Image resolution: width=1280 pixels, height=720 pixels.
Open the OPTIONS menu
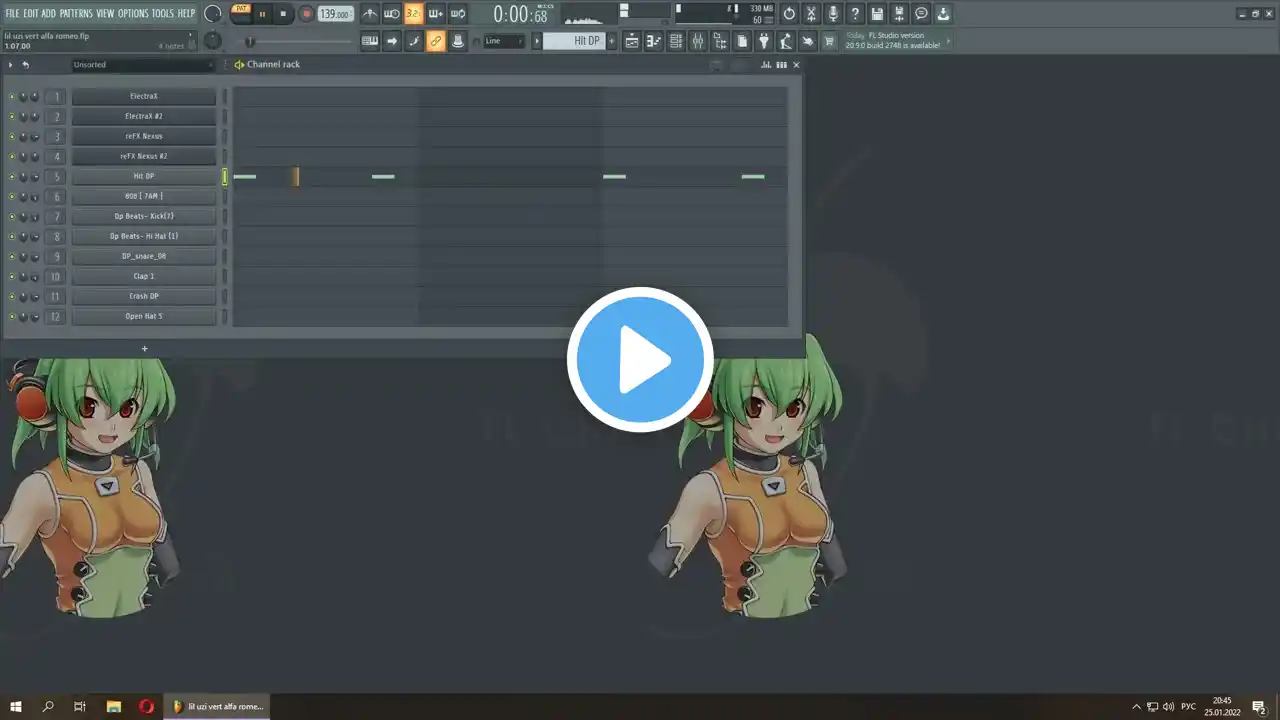tap(133, 13)
